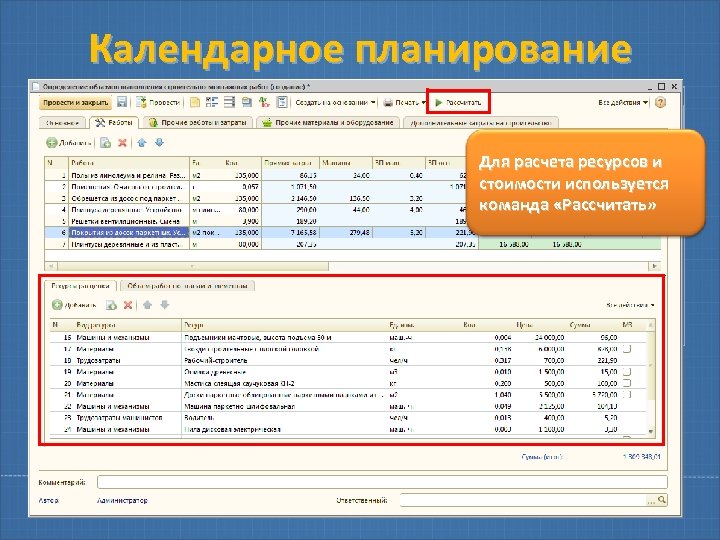Screen dimensions: 720x540
Task: Open the resources panel 'Все действия' dropdown
Action: [x=630, y=305]
